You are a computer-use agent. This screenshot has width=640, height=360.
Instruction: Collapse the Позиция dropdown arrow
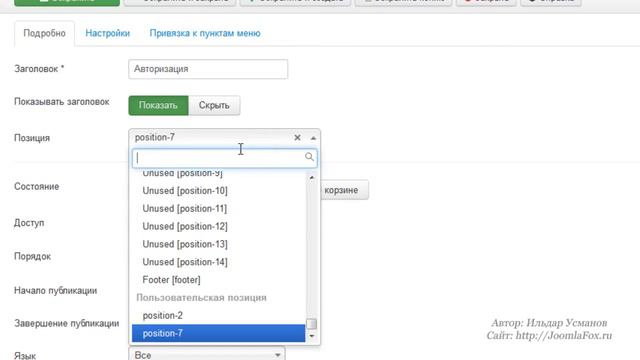click(313, 138)
